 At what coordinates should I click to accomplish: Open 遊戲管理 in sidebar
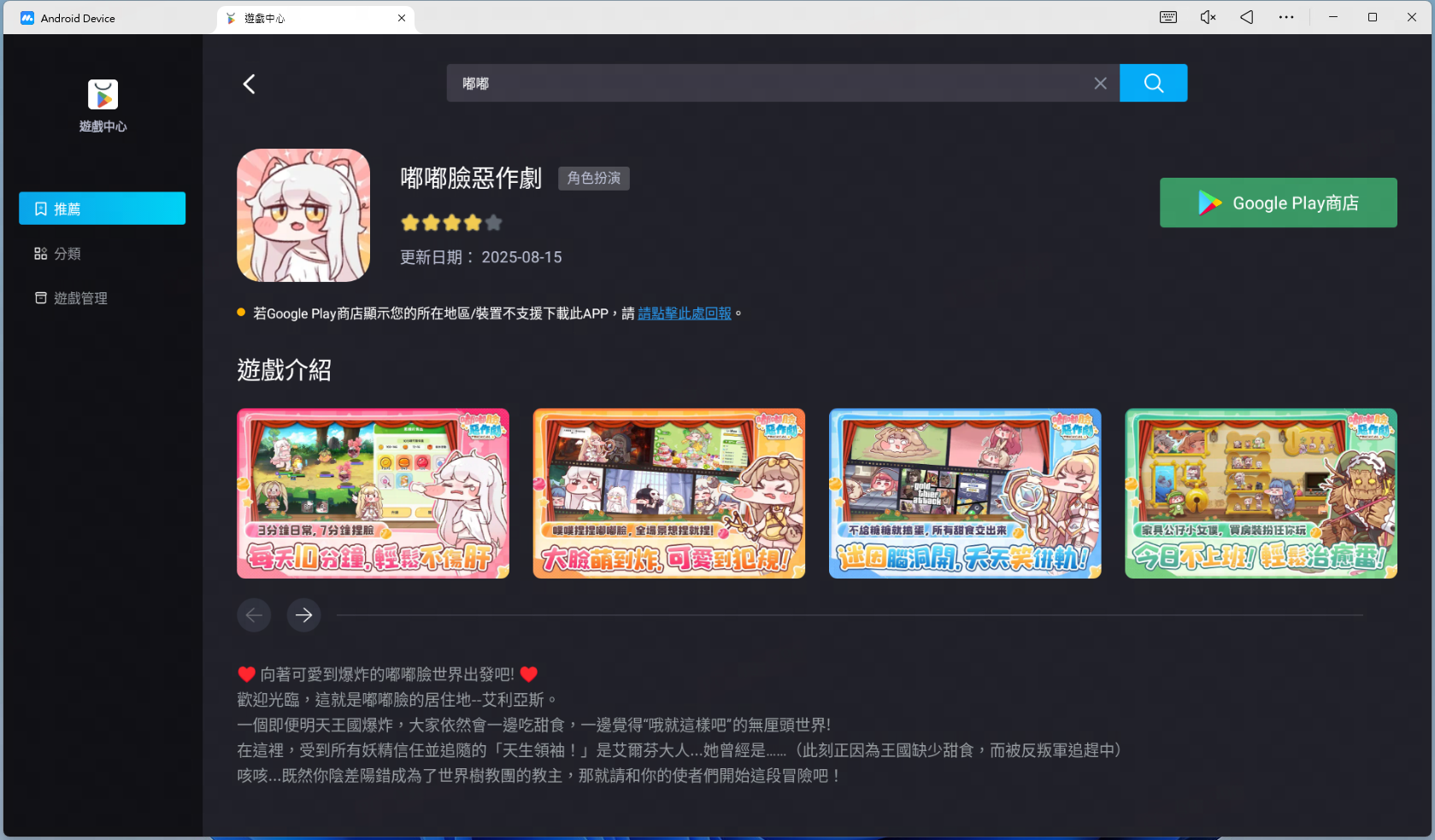pos(80,298)
